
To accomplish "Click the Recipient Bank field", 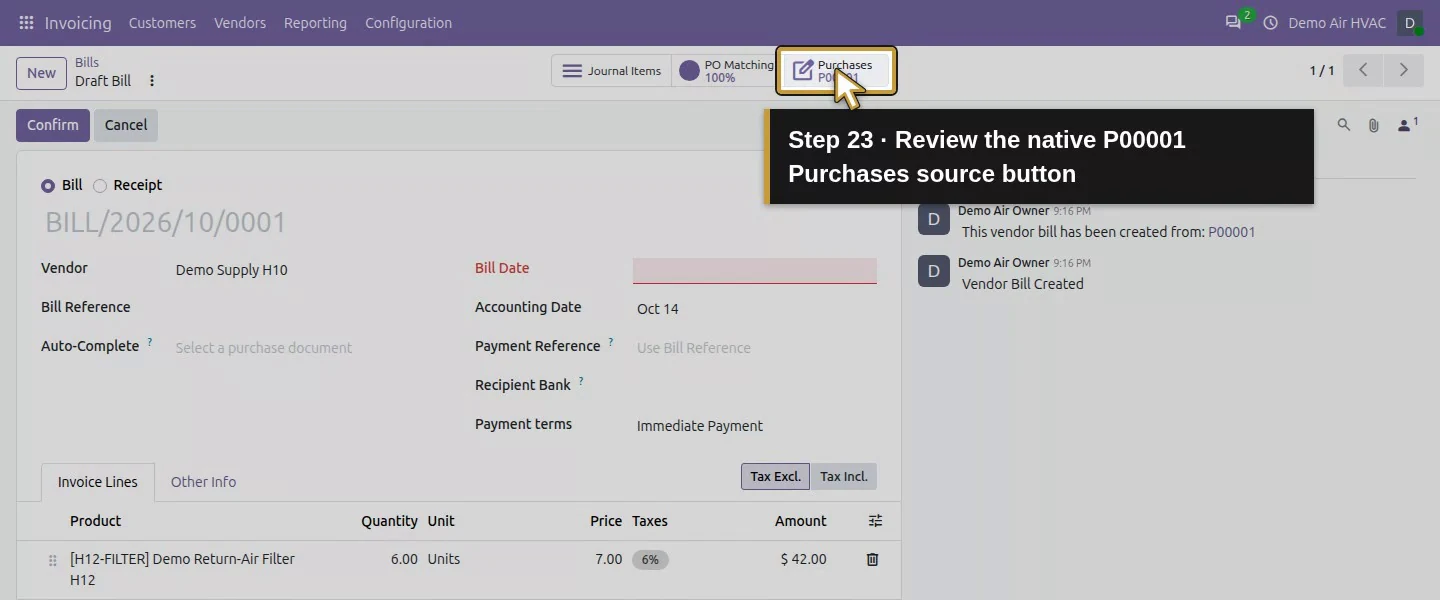I will point(755,387).
